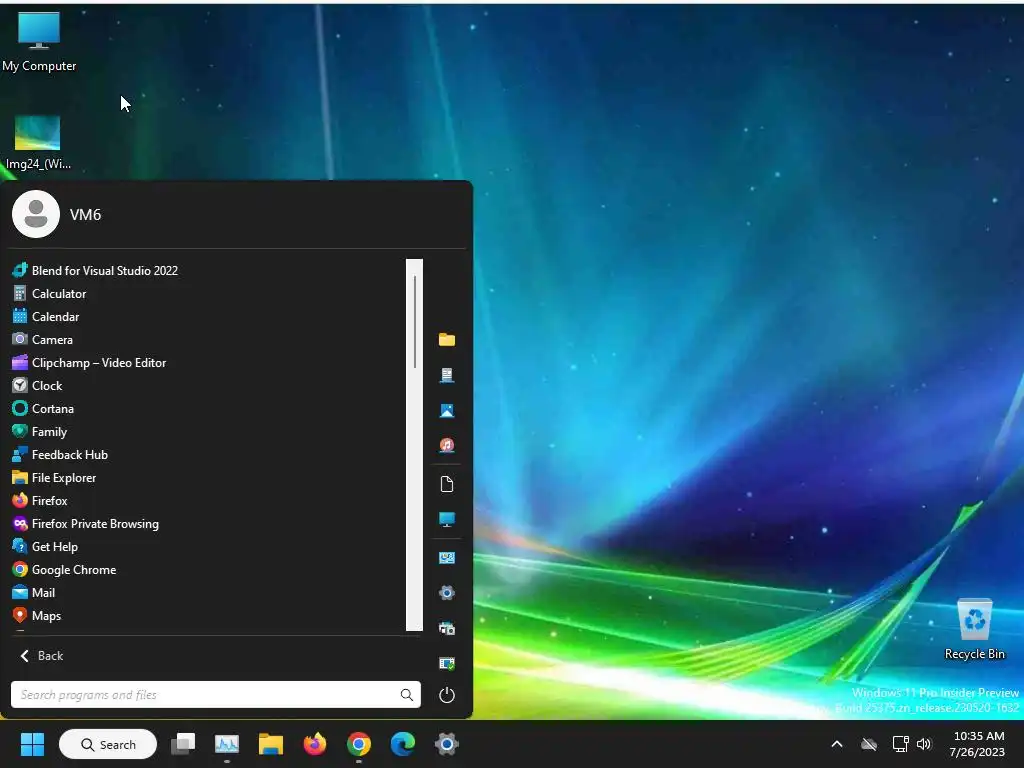Launch the Camera app
1024x768 pixels.
point(42,340)
